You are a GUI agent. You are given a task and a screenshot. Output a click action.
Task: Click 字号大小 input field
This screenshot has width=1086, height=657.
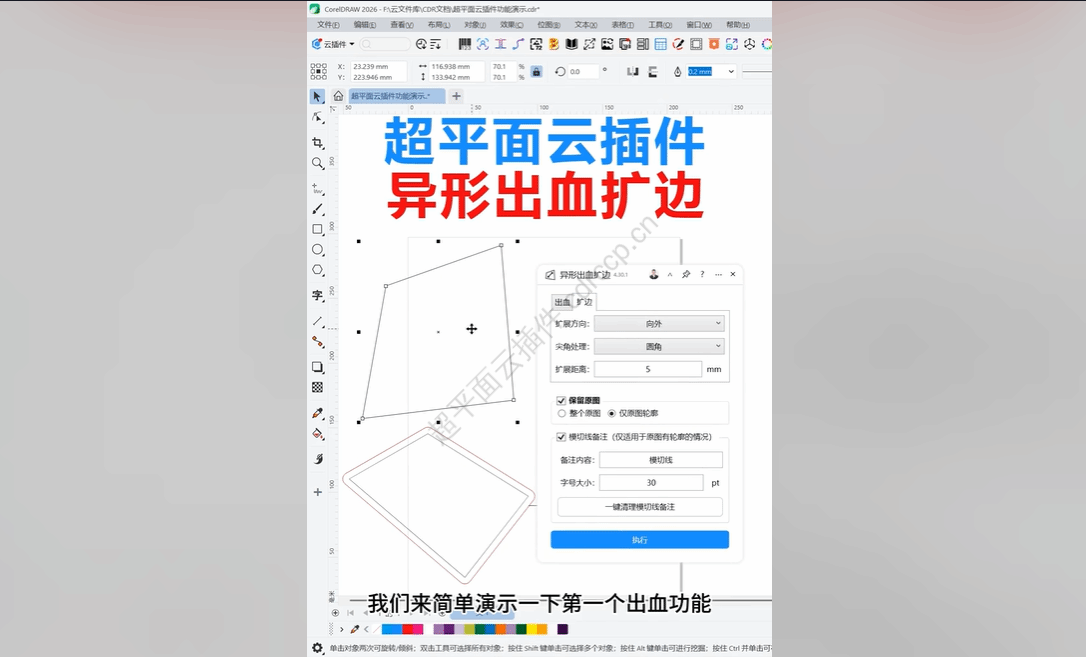pyautogui.click(x=651, y=483)
